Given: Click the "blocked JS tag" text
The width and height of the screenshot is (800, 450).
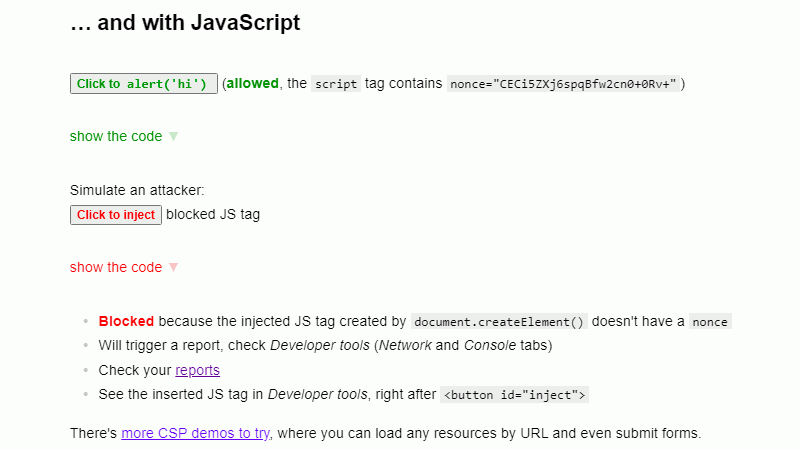Looking at the screenshot, I should coord(213,215).
